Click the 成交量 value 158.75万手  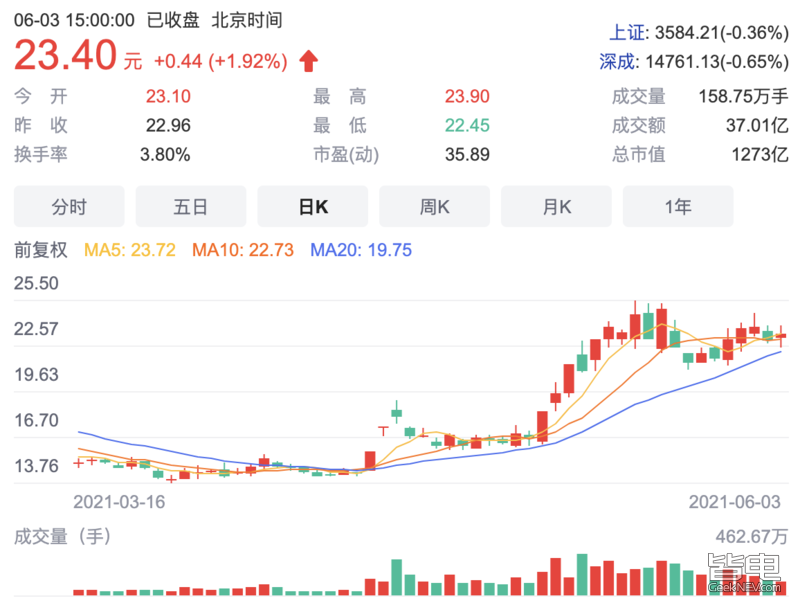pos(743,96)
